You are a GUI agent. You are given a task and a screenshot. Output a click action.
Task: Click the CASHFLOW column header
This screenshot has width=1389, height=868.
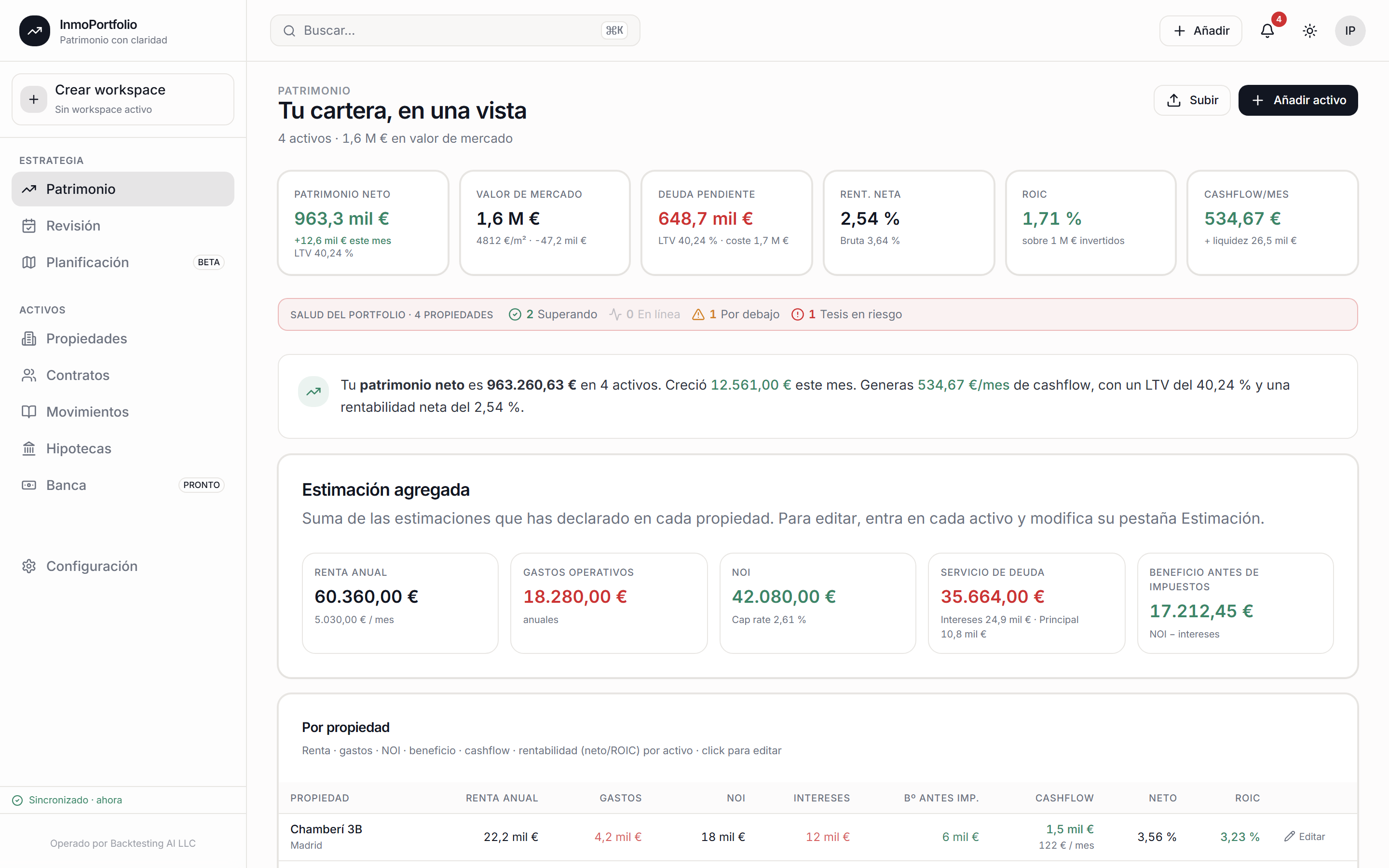(1064, 798)
